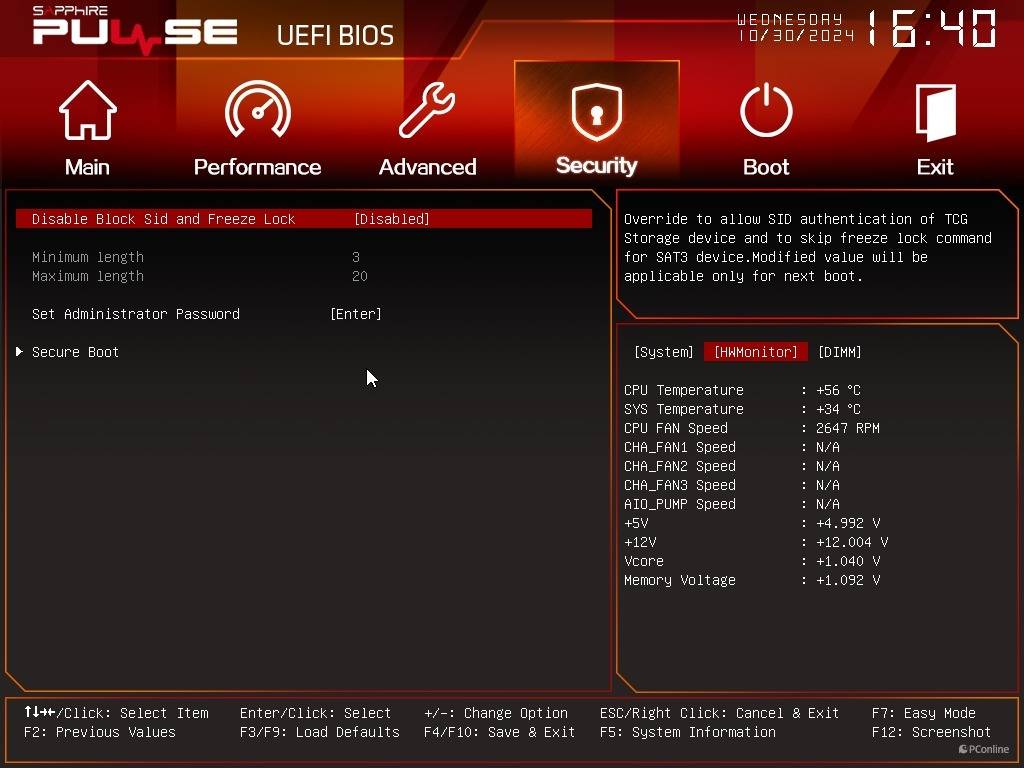
Task: Select Disable Block Sid and Freeze Lock row
Action: 304,219
